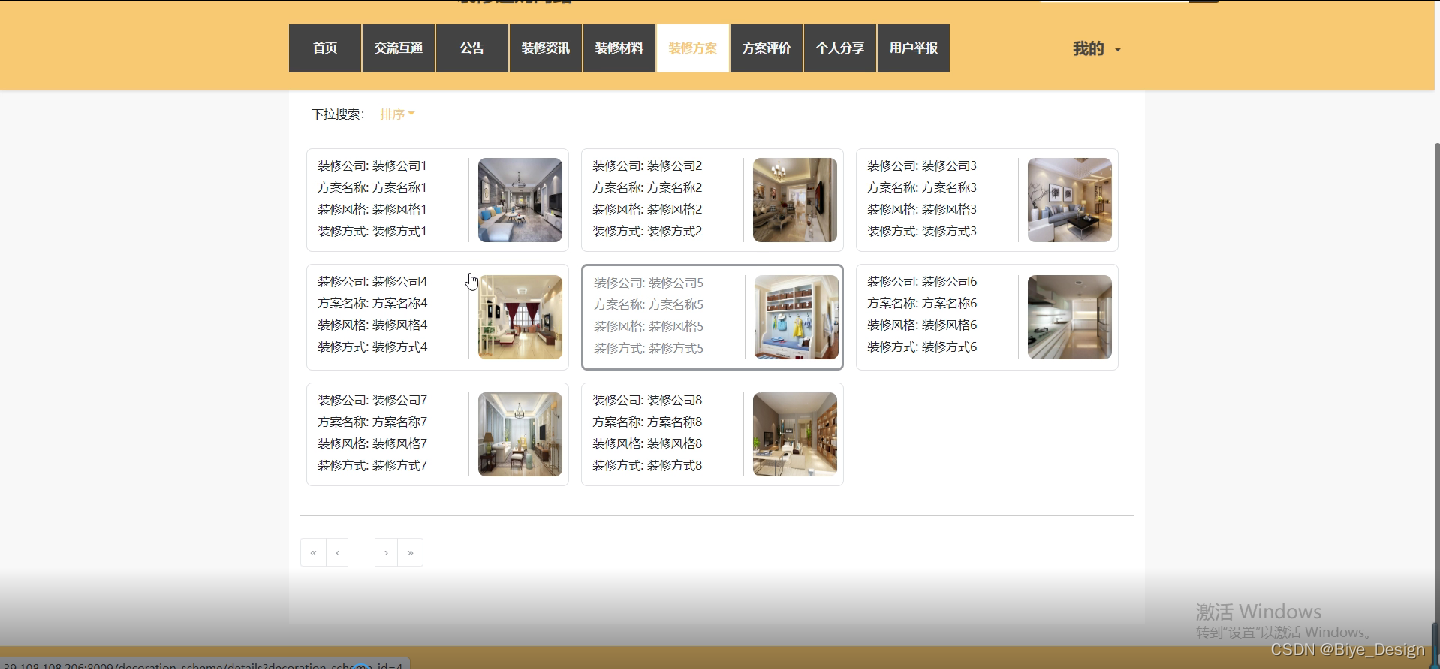Open the 装修公司6 kitchen photo
1440x669 pixels.
point(1070,317)
